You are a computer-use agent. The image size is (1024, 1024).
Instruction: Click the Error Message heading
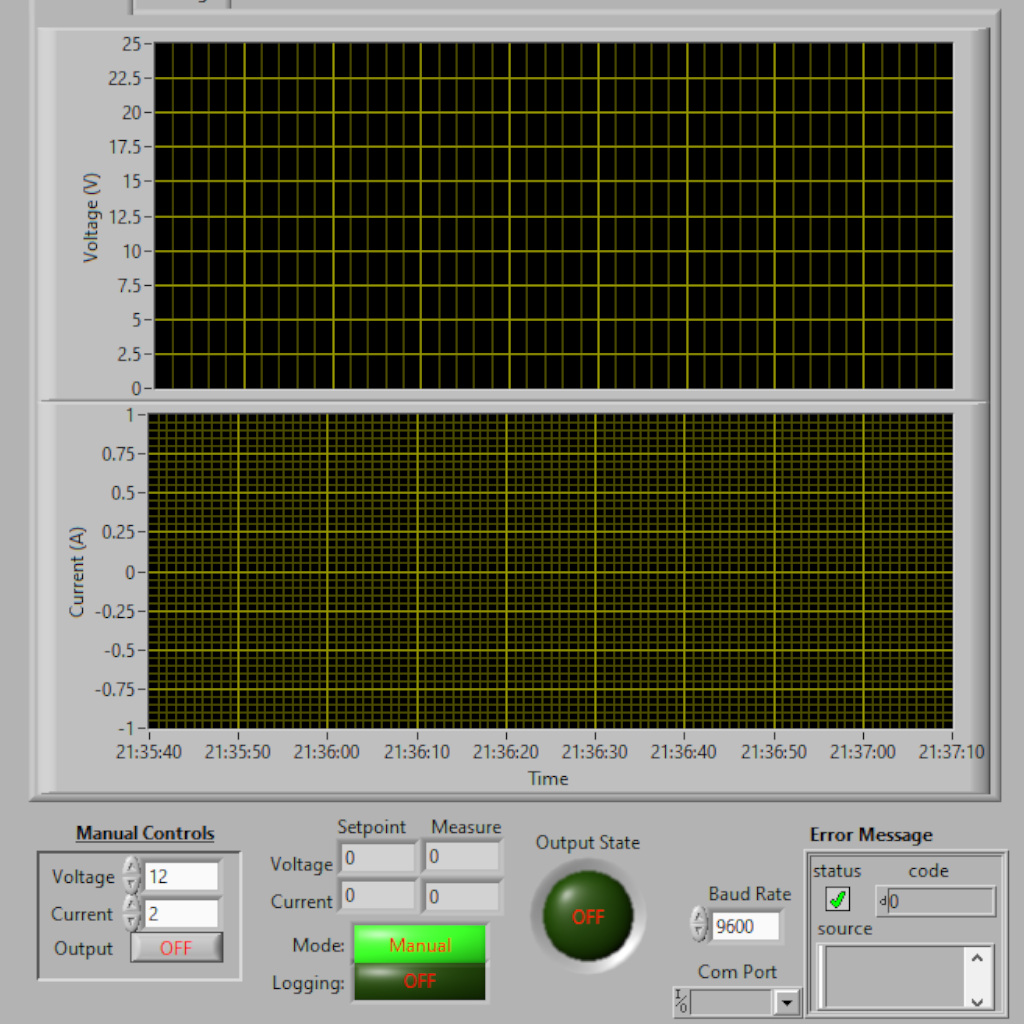871,835
